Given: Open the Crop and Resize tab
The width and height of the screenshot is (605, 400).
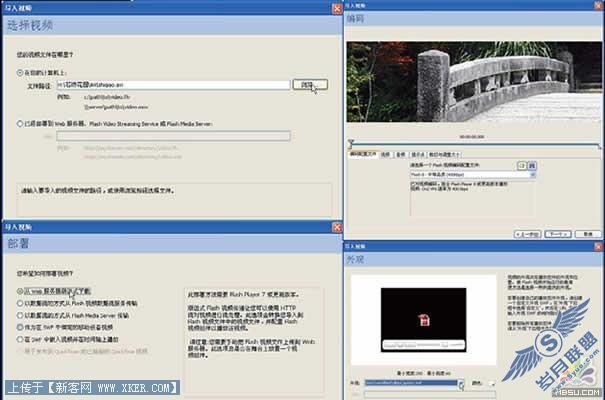Looking at the screenshot, I should point(444,154).
